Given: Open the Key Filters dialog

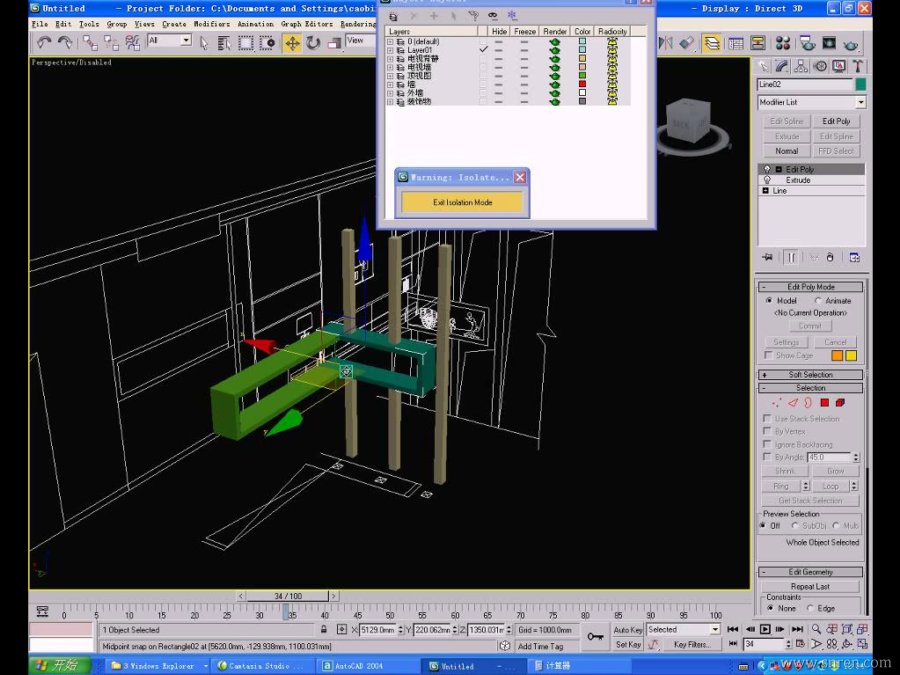Looking at the screenshot, I should [x=691, y=645].
